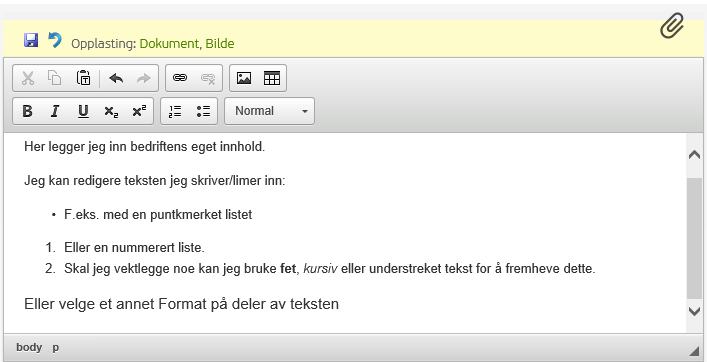Toggle superscript formatting
Image resolution: width=707 pixels, height=362 pixels.
(139, 111)
